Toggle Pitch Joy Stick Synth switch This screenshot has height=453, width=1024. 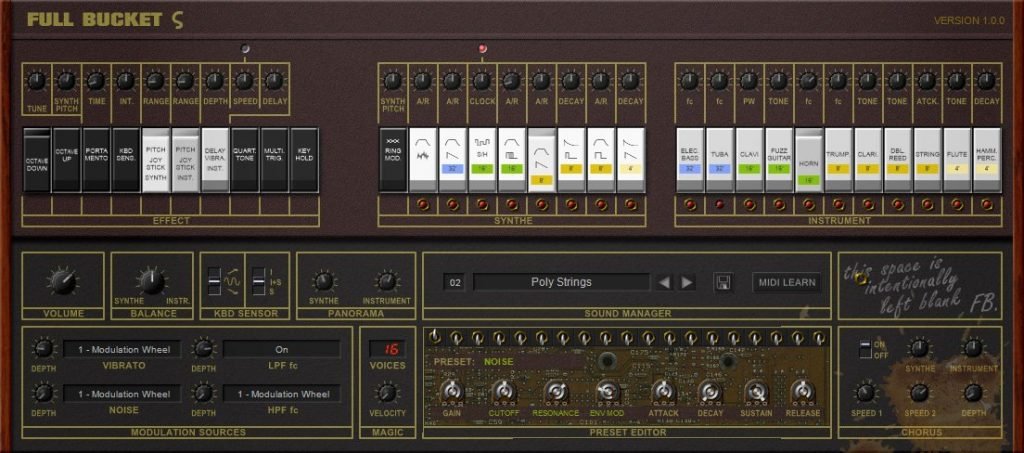[x=155, y=159]
